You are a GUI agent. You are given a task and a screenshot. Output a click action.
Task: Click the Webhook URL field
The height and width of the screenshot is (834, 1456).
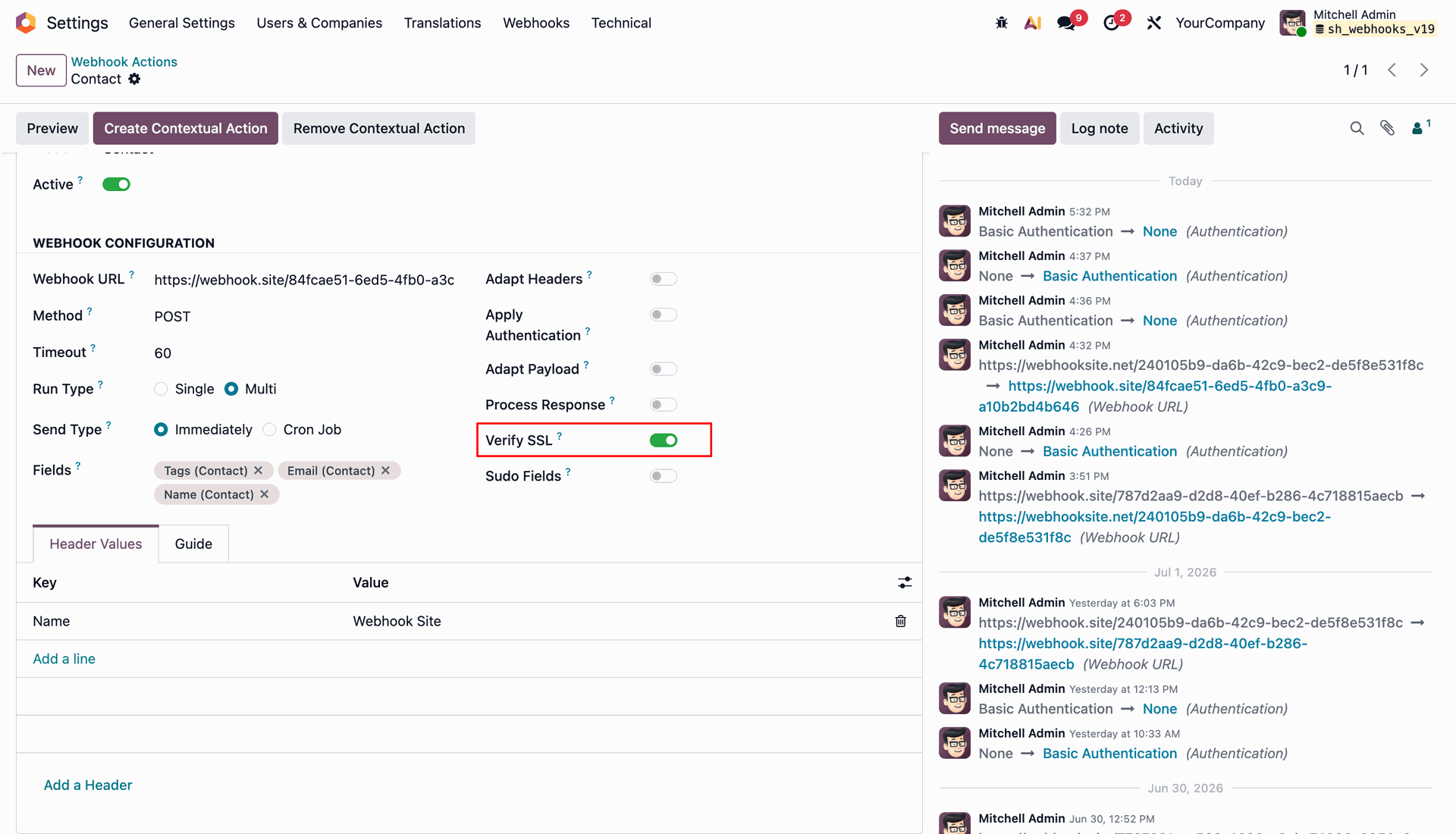coord(304,280)
